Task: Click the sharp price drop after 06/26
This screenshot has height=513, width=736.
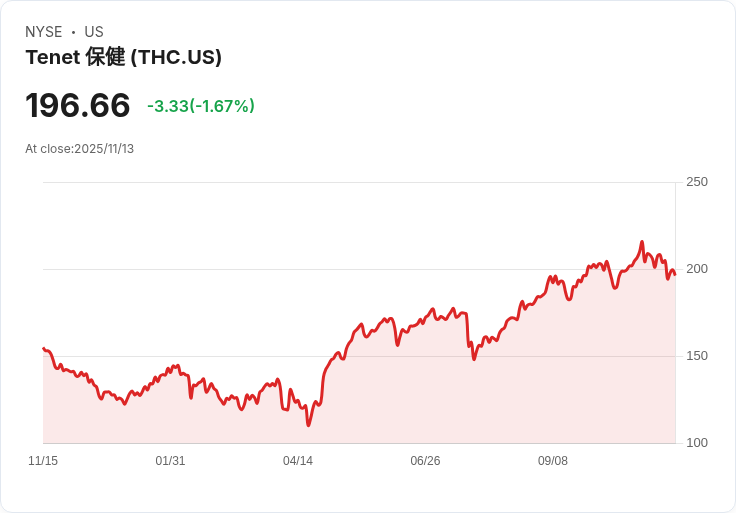Action: coord(468,331)
